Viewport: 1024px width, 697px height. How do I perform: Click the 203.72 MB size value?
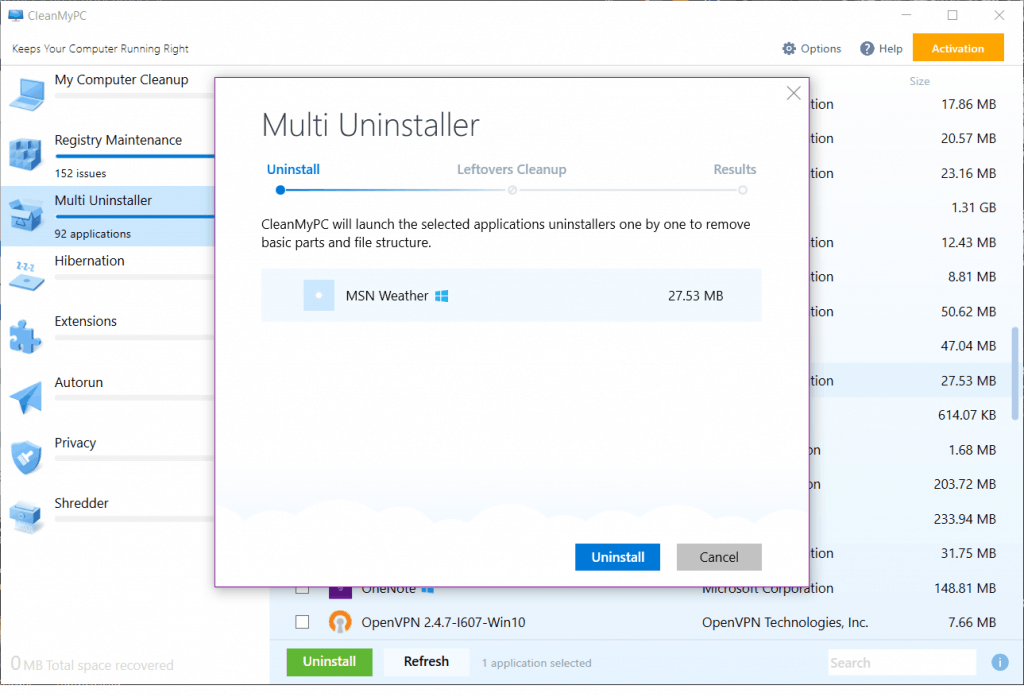click(965, 484)
